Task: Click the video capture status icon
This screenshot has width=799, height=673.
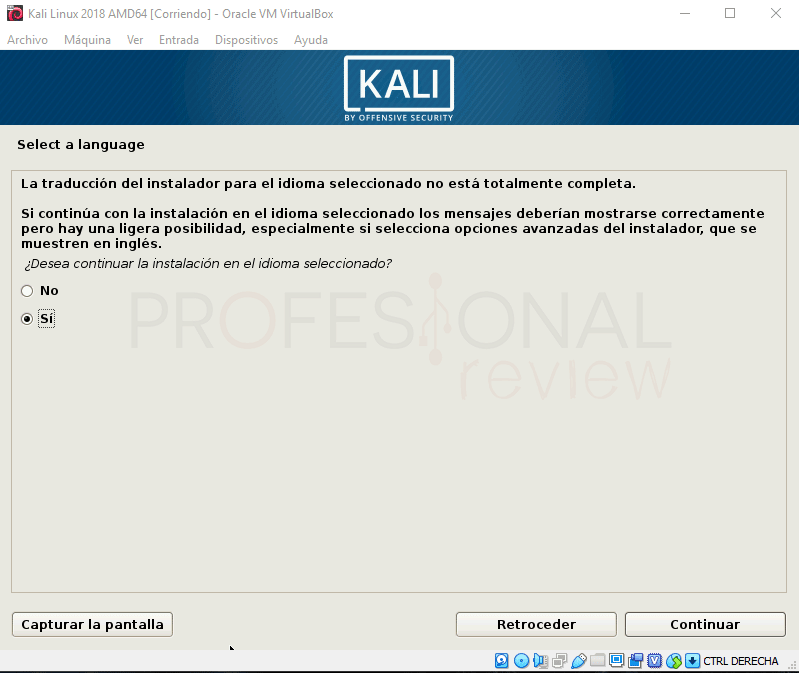Action: (x=635, y=661)
